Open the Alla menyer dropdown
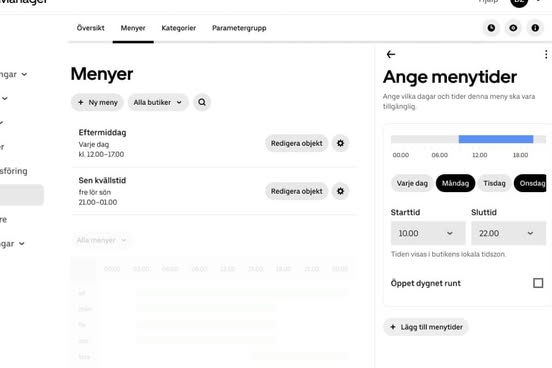The image size is (552, 368). pyautogui.click(x=101, y=240)
